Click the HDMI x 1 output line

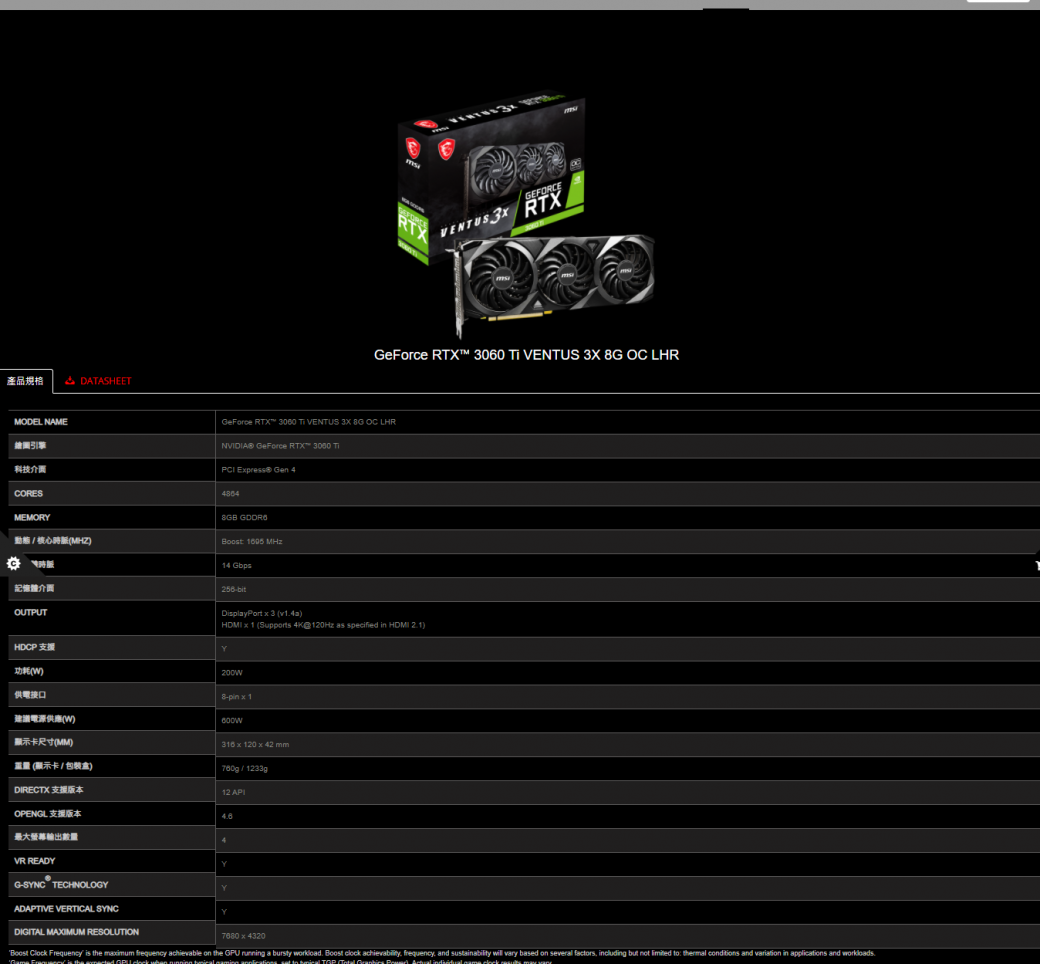(x=324, y=625)
